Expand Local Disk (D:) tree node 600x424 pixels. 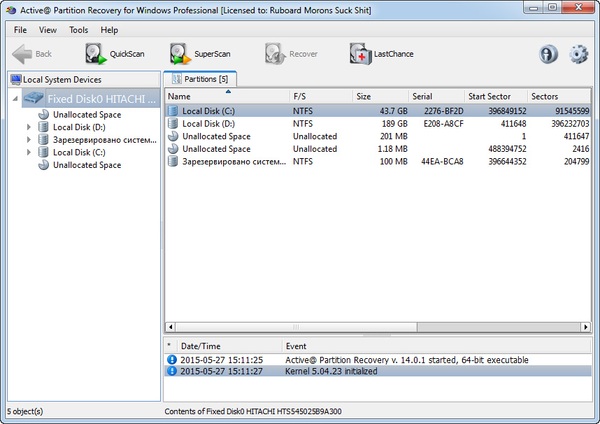pyautogui.click(x=28, y=127)
